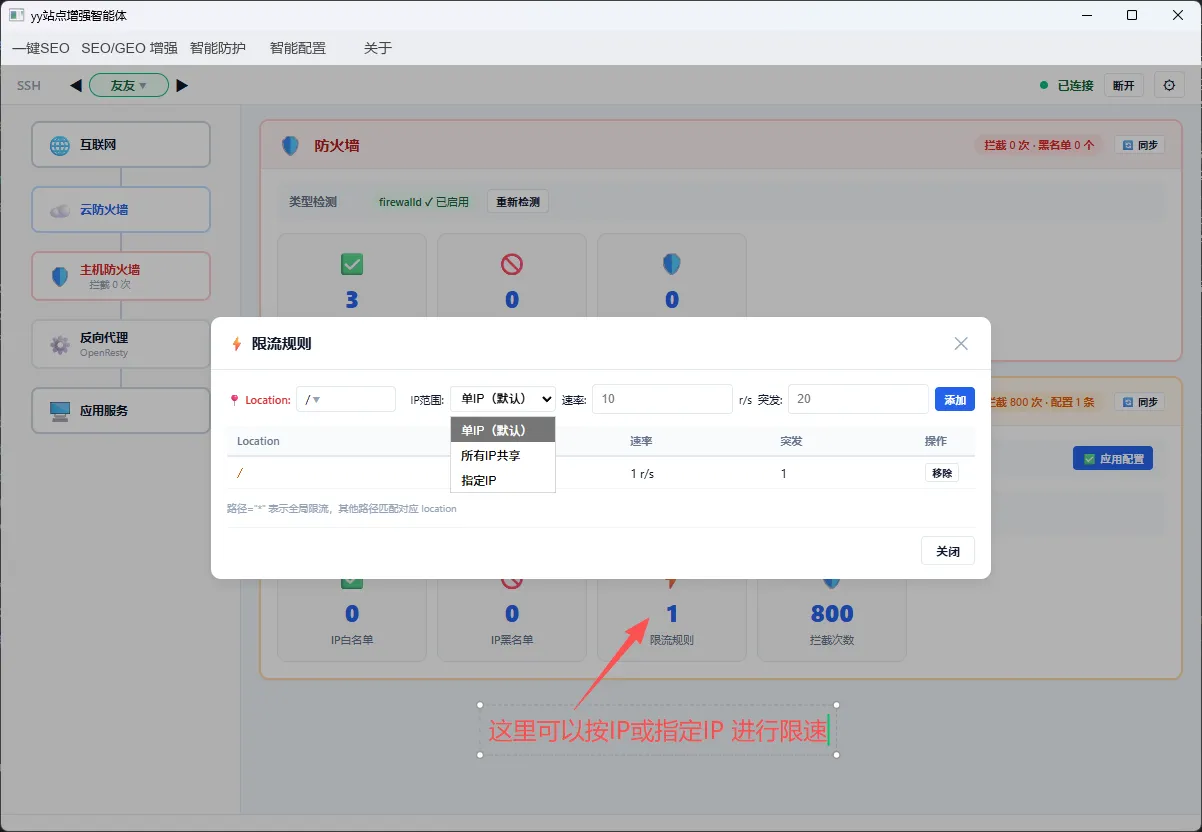This screenshot has width=1202, height=832.
Task: Click the SSH label
Action: click(x=29, y=86)
